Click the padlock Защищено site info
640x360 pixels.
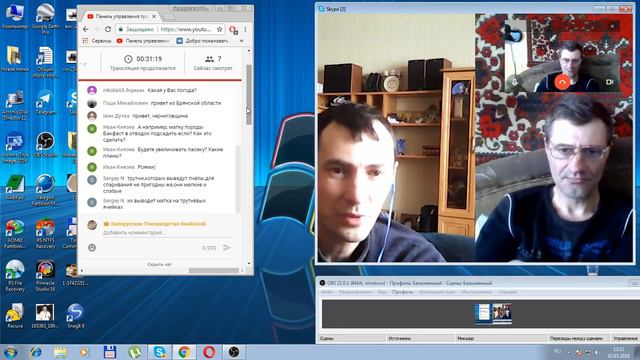point(136,29)
